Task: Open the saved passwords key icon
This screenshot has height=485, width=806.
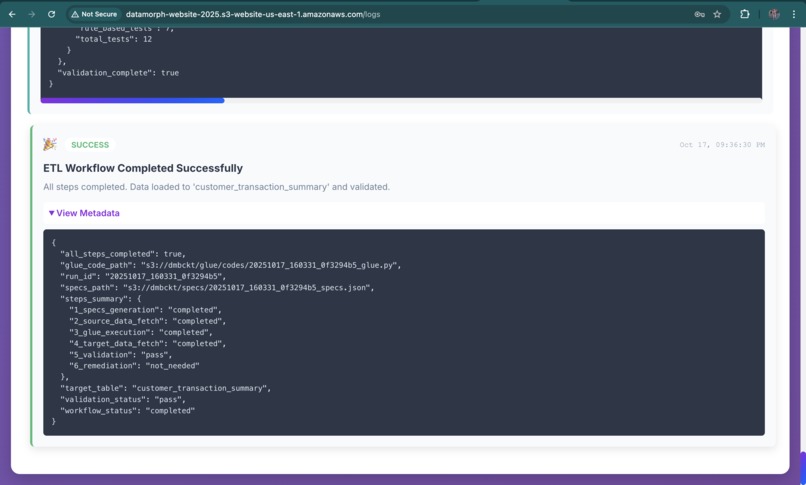Action: click(x=700, y=14)
